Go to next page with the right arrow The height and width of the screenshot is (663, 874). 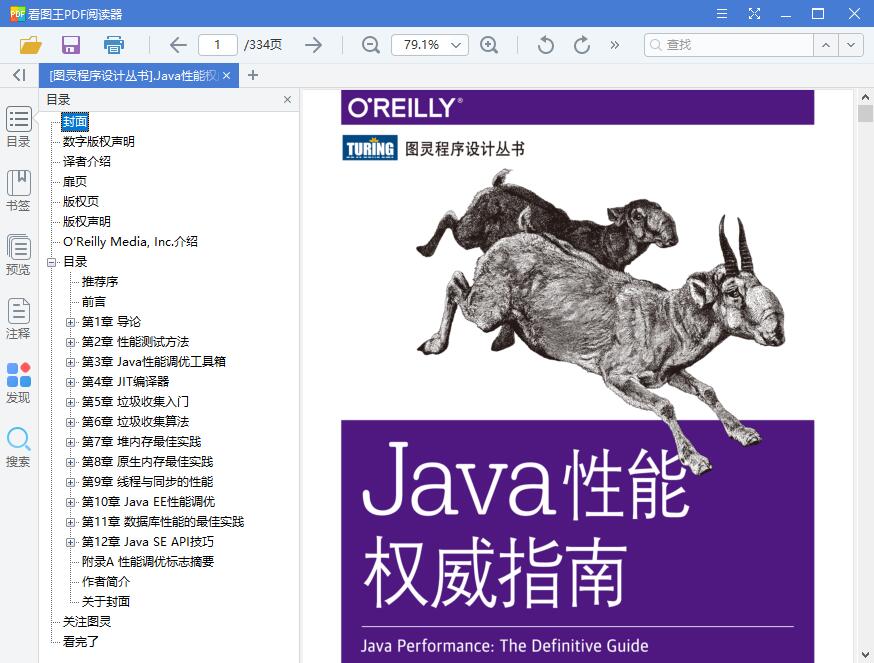(x=314, y=45)
